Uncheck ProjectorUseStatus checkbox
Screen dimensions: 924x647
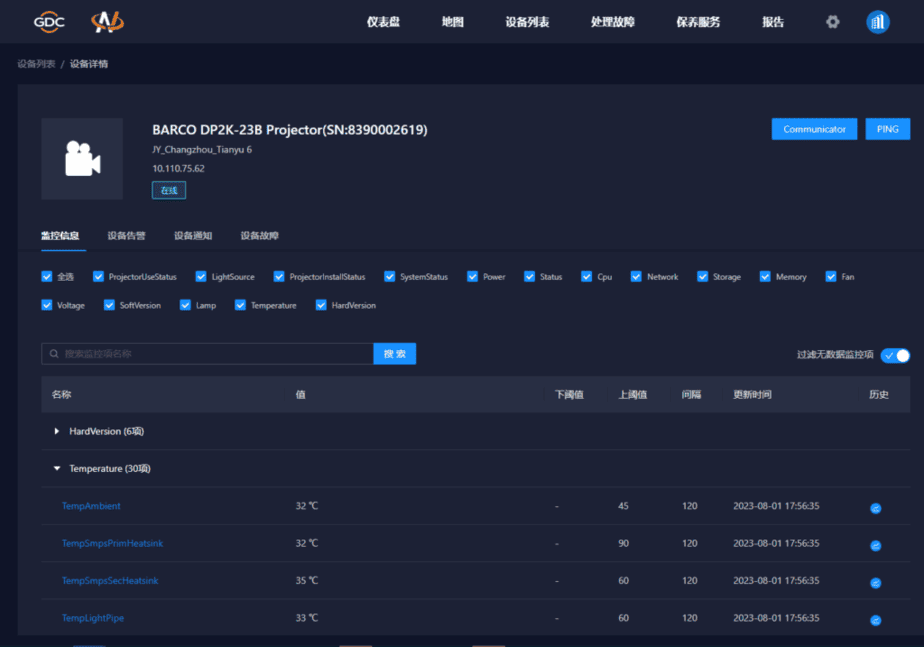click(x=98, y=276)
